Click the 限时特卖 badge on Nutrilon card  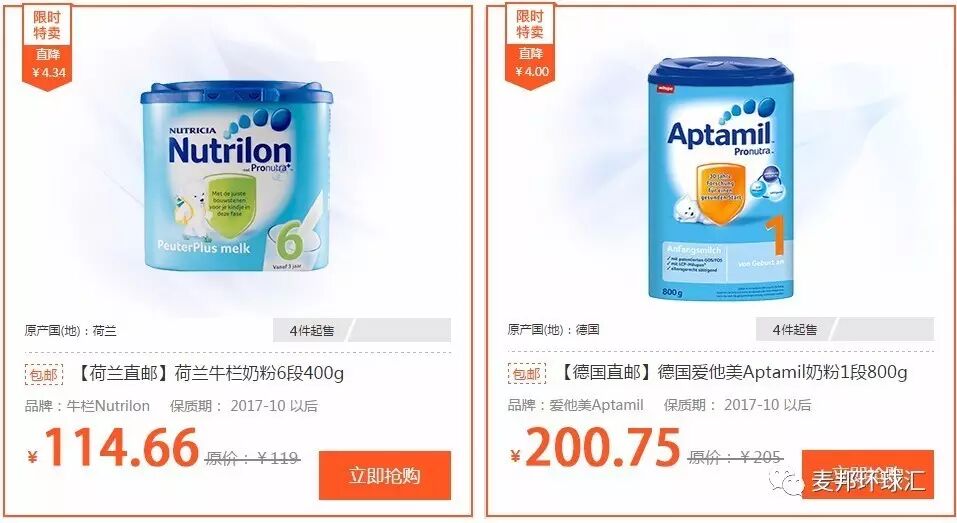tap(47, 26)
